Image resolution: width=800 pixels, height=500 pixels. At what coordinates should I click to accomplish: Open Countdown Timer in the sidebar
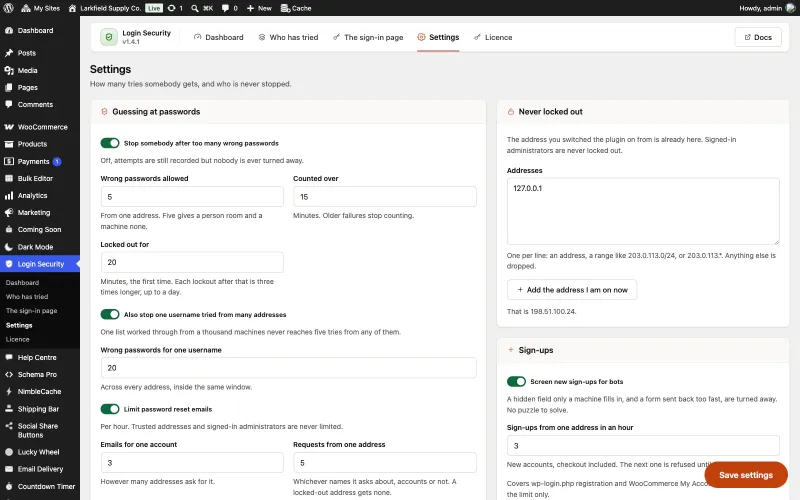tap(40, 487)
